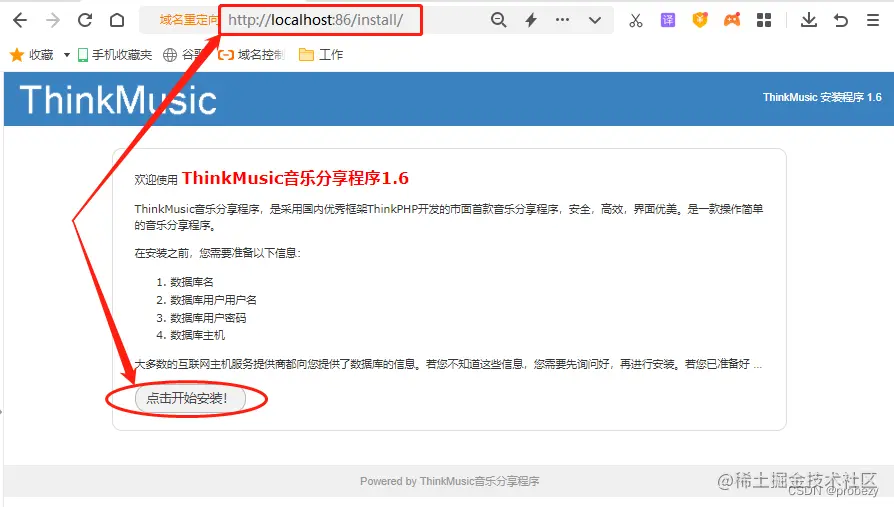Click the forward navigation arrow

coord(53,21)
